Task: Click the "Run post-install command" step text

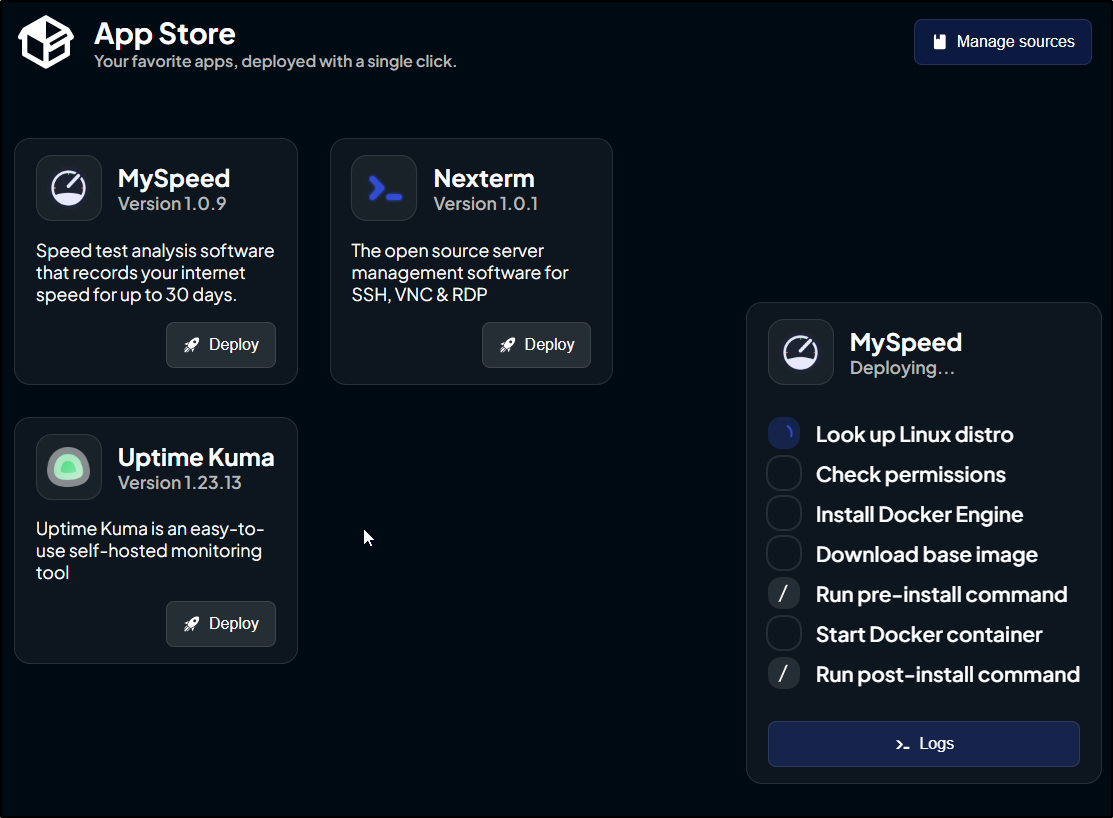Action: pos(948,675)
